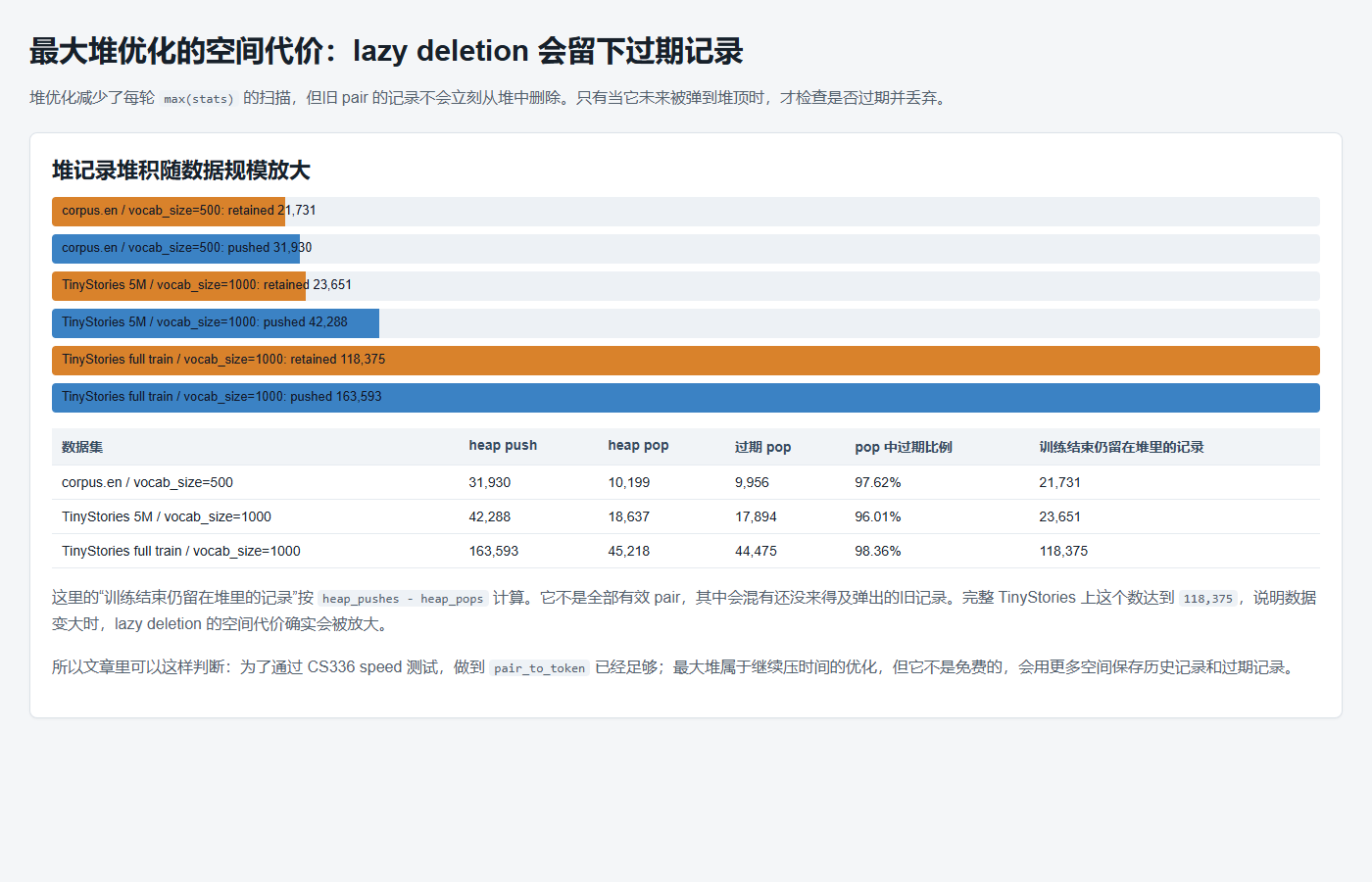Select inline code heap_pushes - heap_pops
Image resolution: width=1372 pixels, height=882 pixels.
(x=403, y=599)
